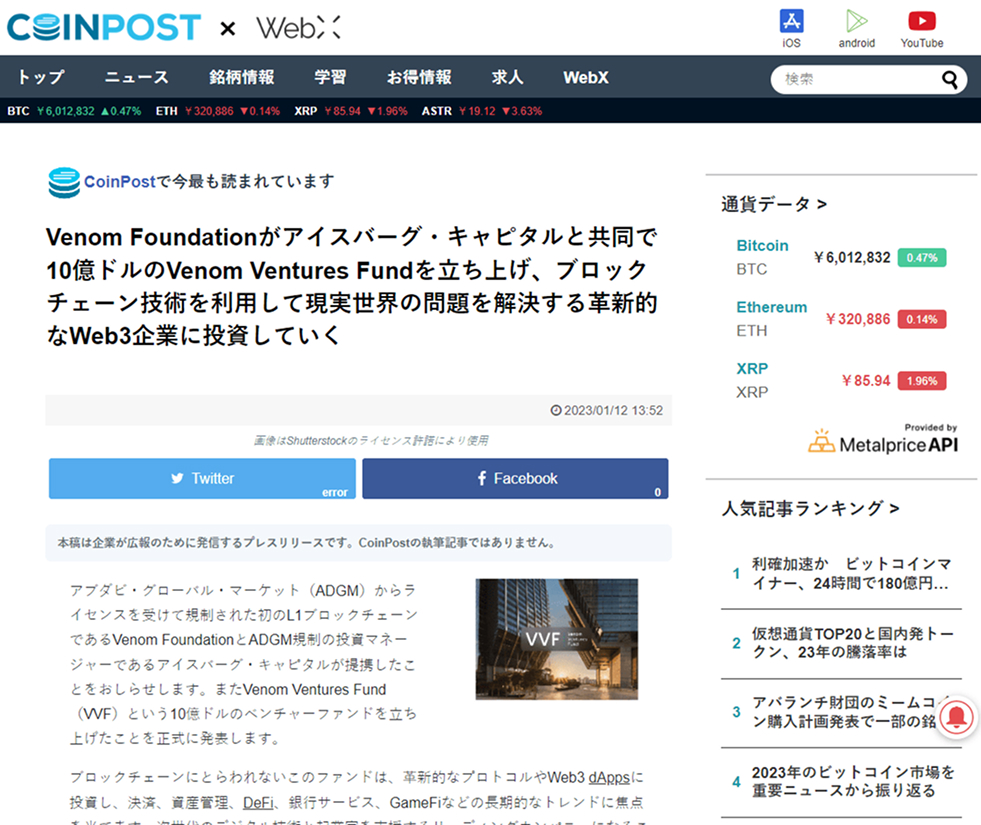Image resolution: width=981 pixels, height=825 pixels.
Task: Share the article on Facebook
Action: coord(515,478)
